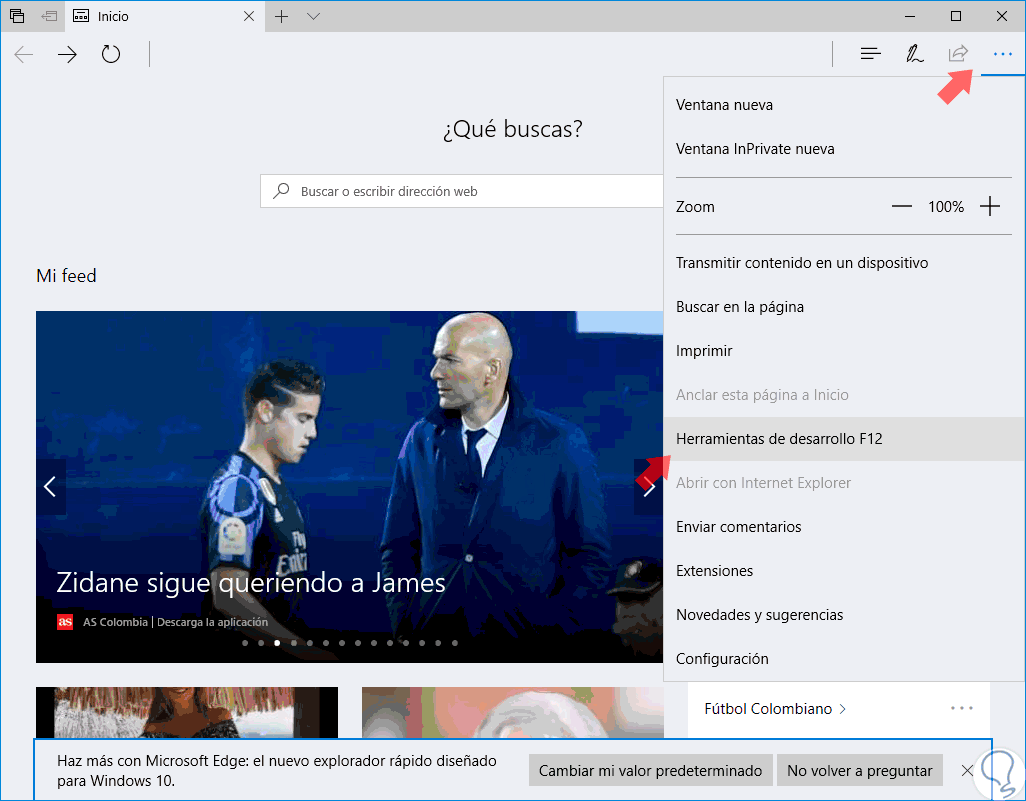
Task: Show next feed slide arrow
Action: [x=648, y=486]
